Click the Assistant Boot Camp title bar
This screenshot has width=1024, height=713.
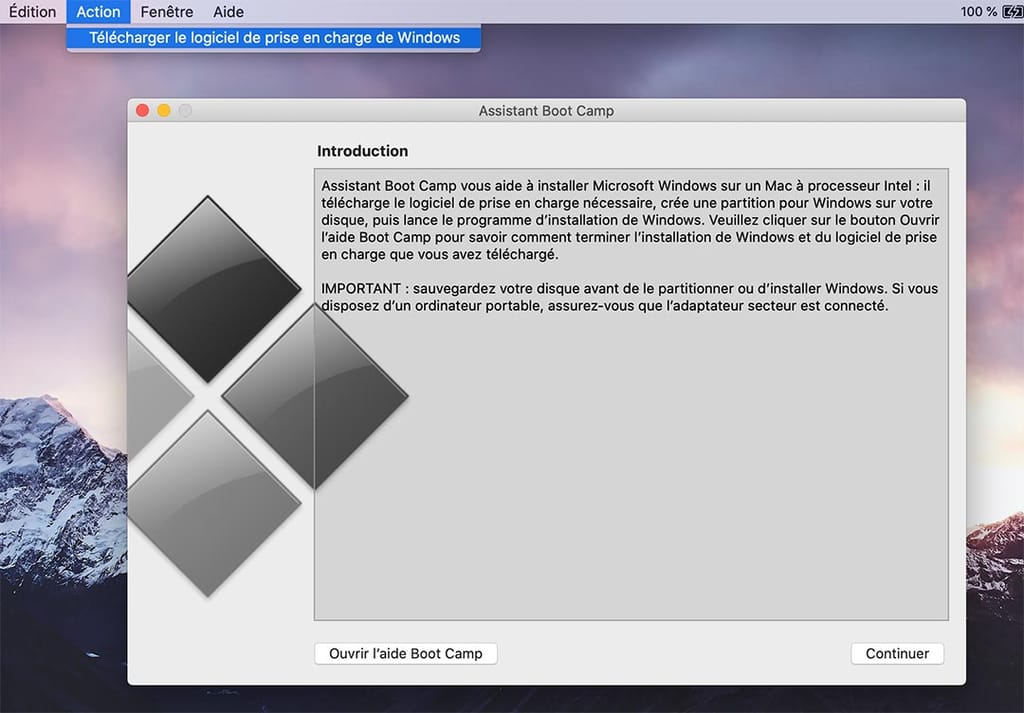pos(546,110)
